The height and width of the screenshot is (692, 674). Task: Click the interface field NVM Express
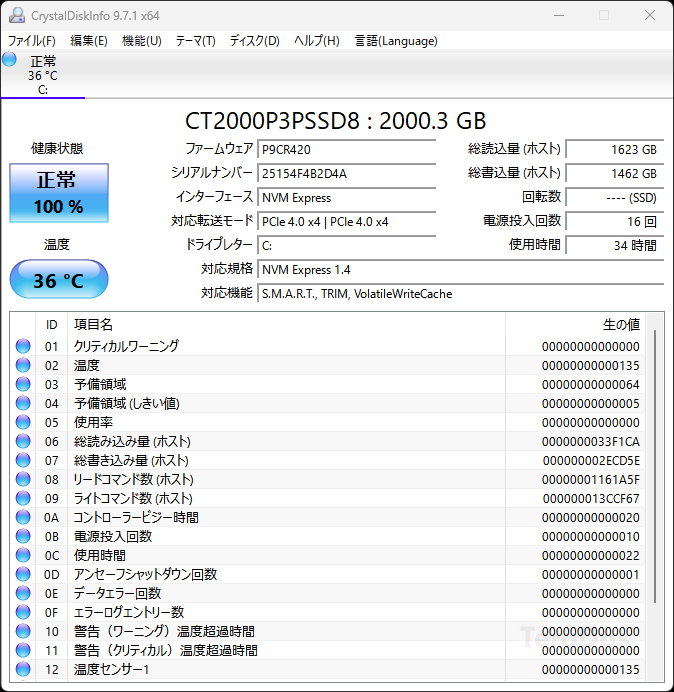(x=346, y=198)
